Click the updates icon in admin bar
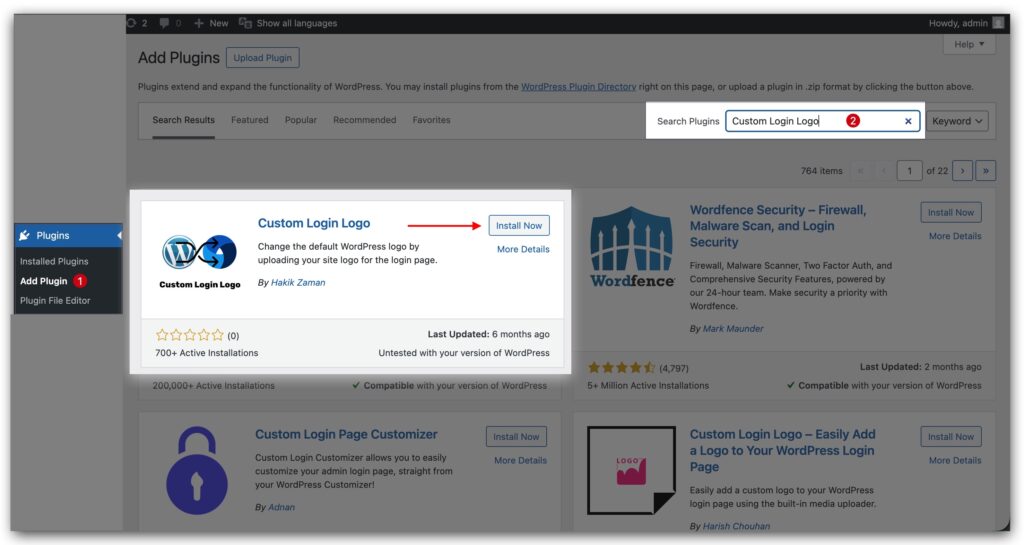 (132, 23)
